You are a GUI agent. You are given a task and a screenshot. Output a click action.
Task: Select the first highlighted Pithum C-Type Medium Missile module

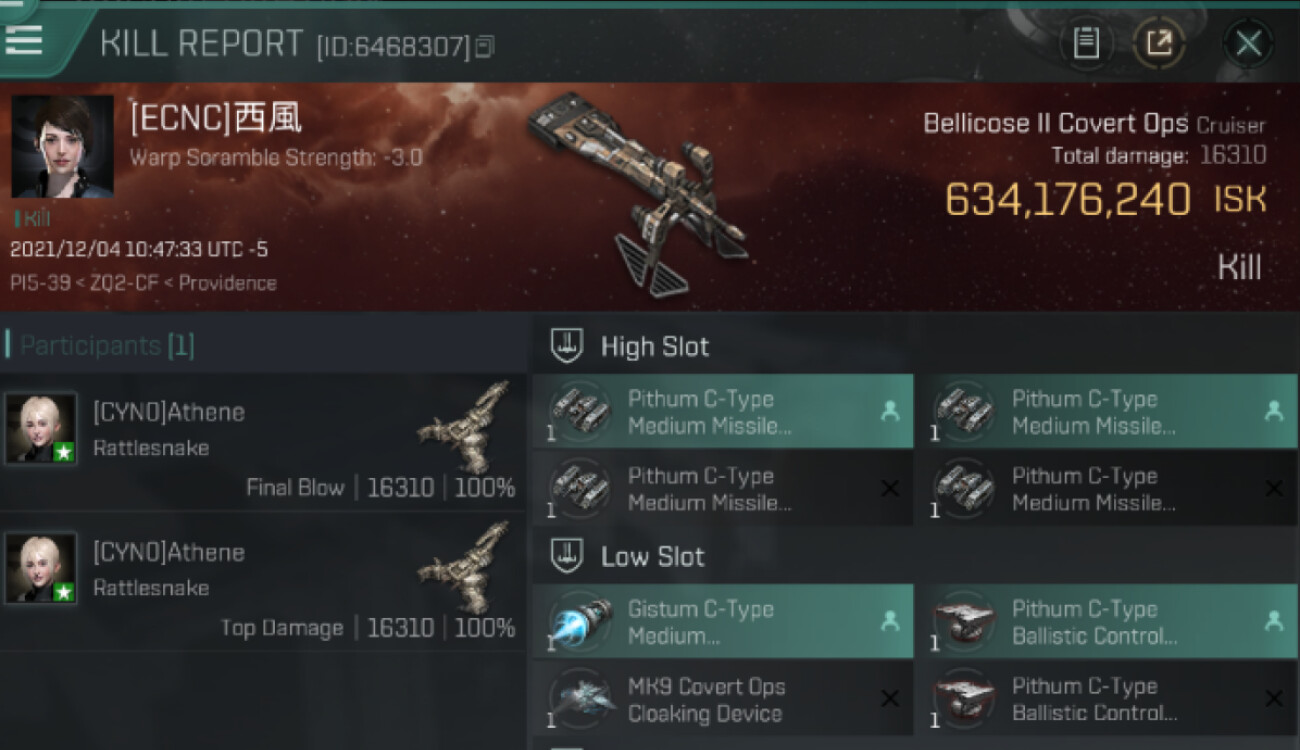tap(723, 412)
